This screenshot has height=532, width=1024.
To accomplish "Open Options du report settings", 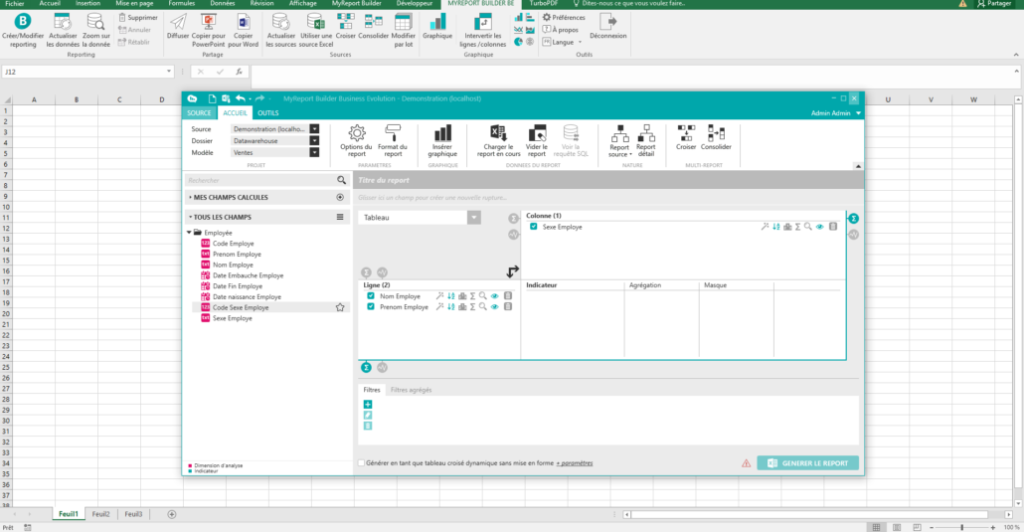I will pos(357,141).
